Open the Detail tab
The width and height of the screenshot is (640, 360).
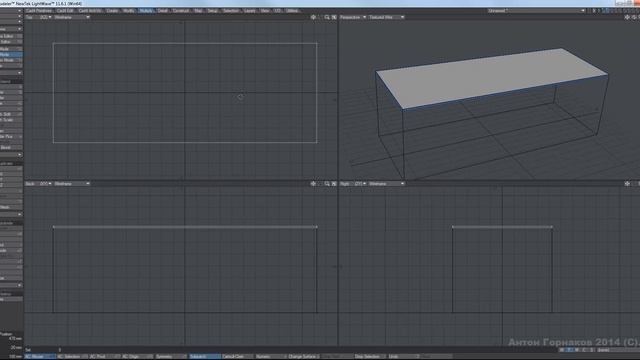[162, 11]
